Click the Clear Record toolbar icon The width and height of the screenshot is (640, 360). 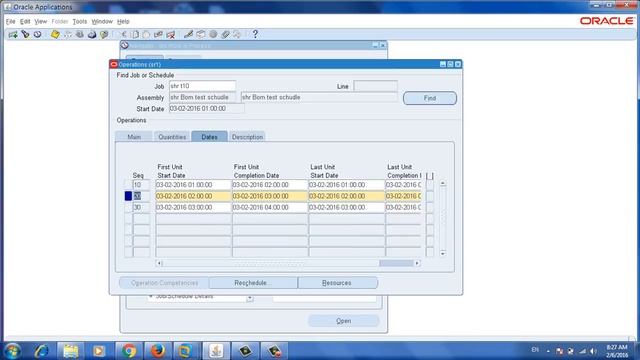158,35
